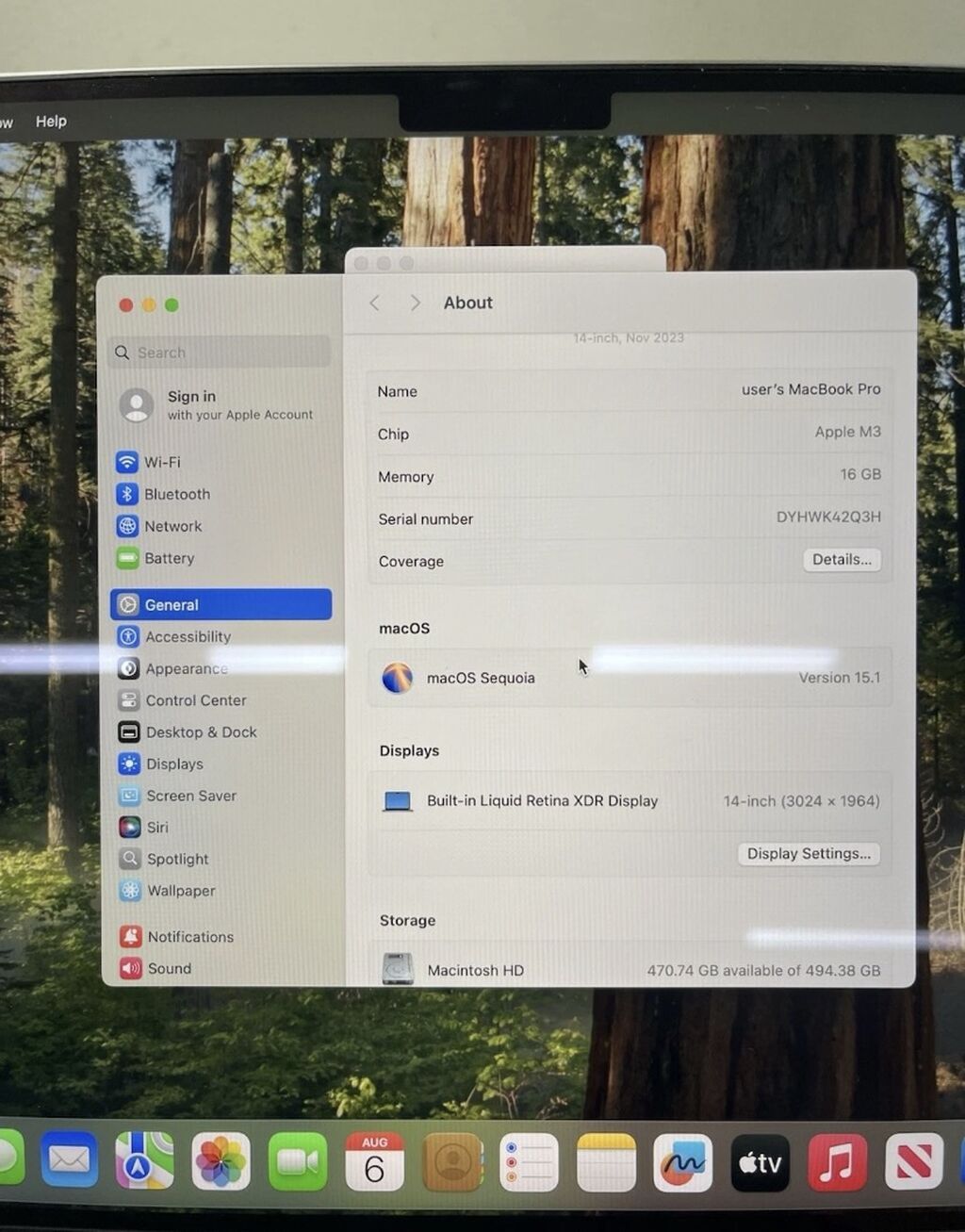Open Notes in the Dock

click(x=606, y=1162)
